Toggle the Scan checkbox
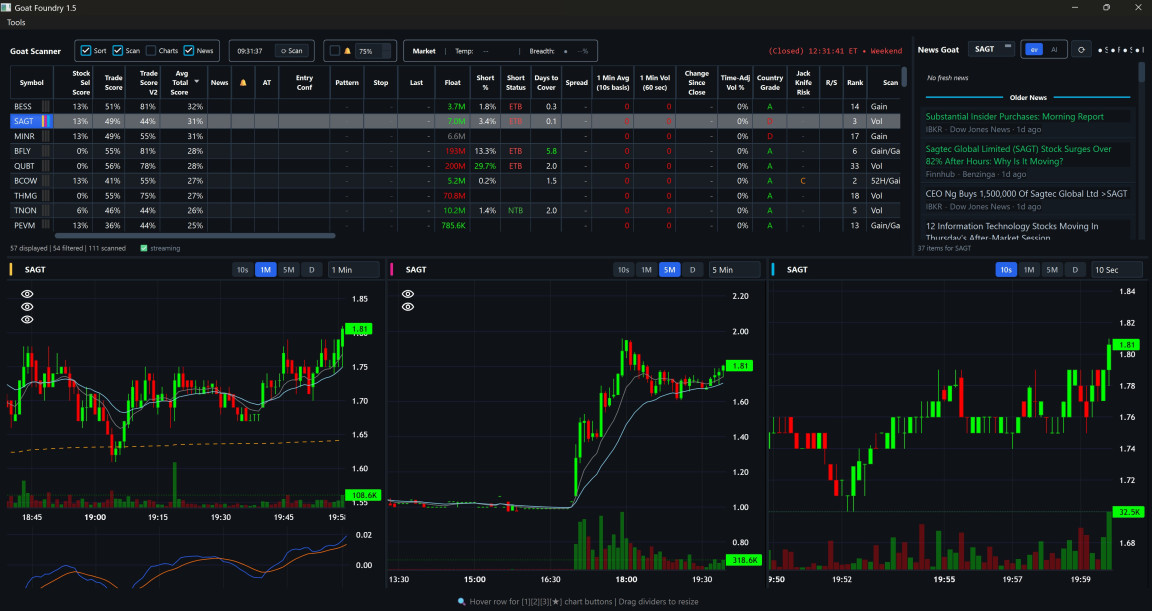The height and width of the screenshot is (611, 1152). pos(118,51)
